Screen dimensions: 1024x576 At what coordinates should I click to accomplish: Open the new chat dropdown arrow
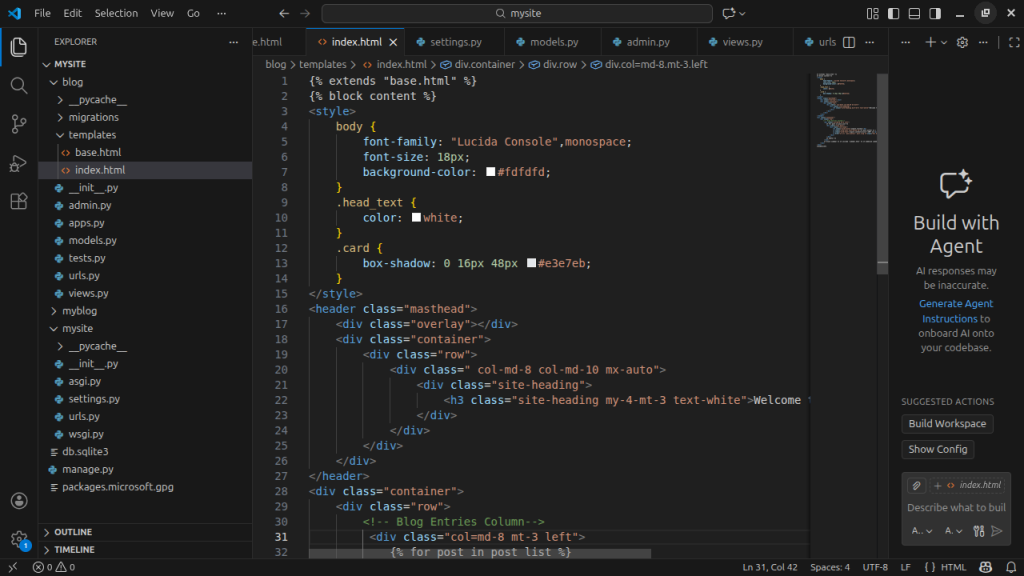coord(944,42)
